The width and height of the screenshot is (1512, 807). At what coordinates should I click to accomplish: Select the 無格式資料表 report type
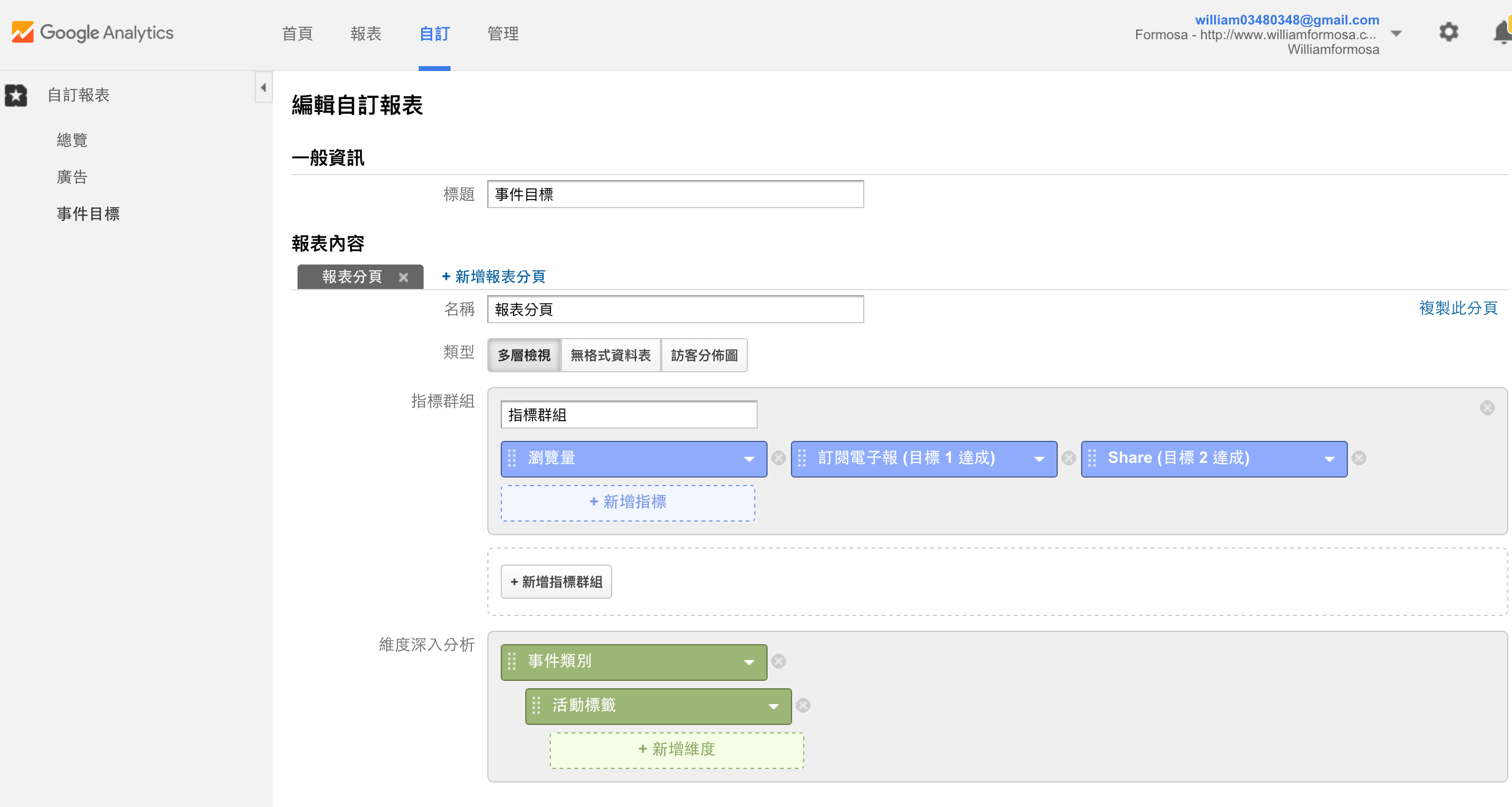click(611, 355)
